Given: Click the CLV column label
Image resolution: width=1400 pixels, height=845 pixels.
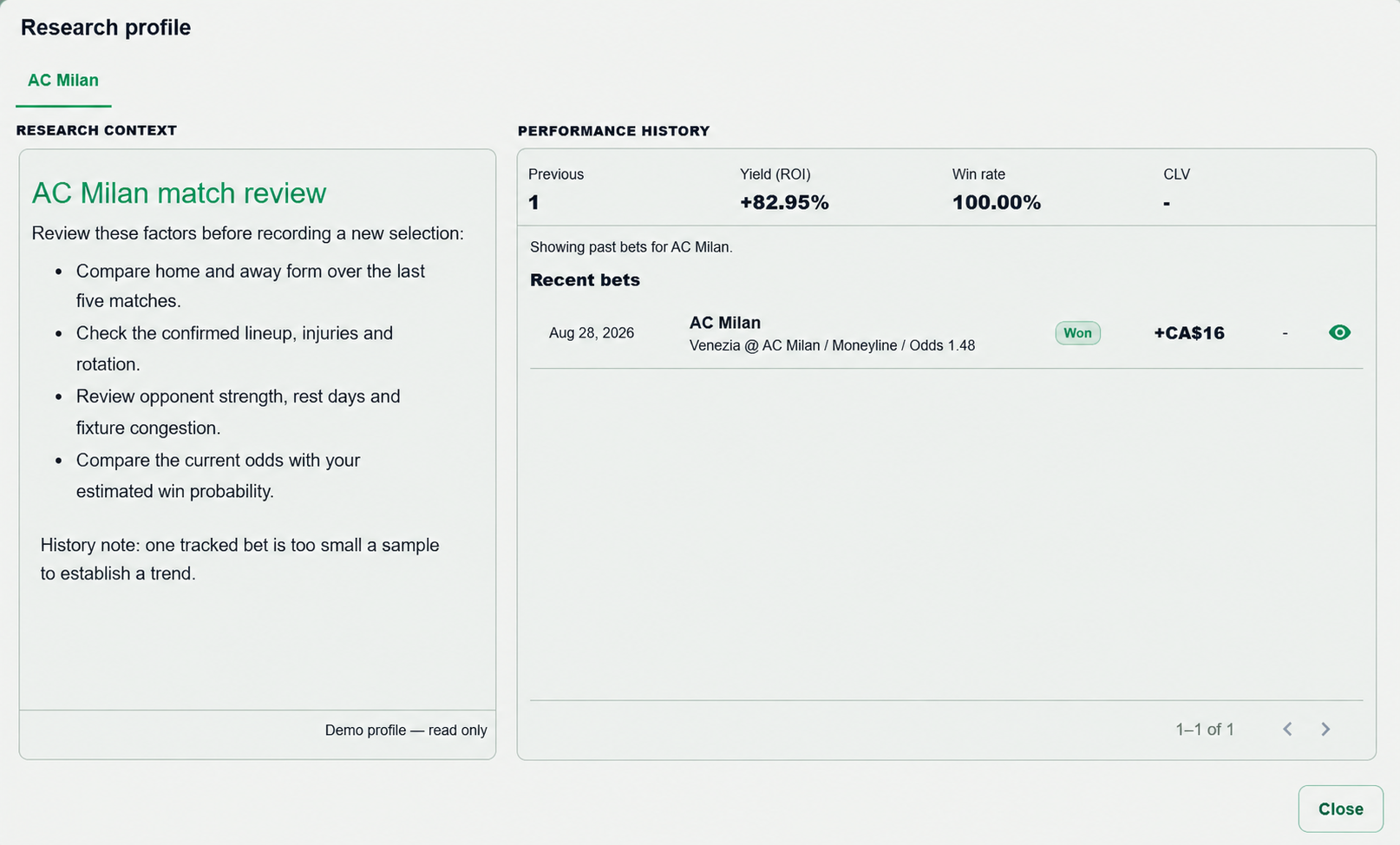Looking at the screenshot, I should point(1176,174).
